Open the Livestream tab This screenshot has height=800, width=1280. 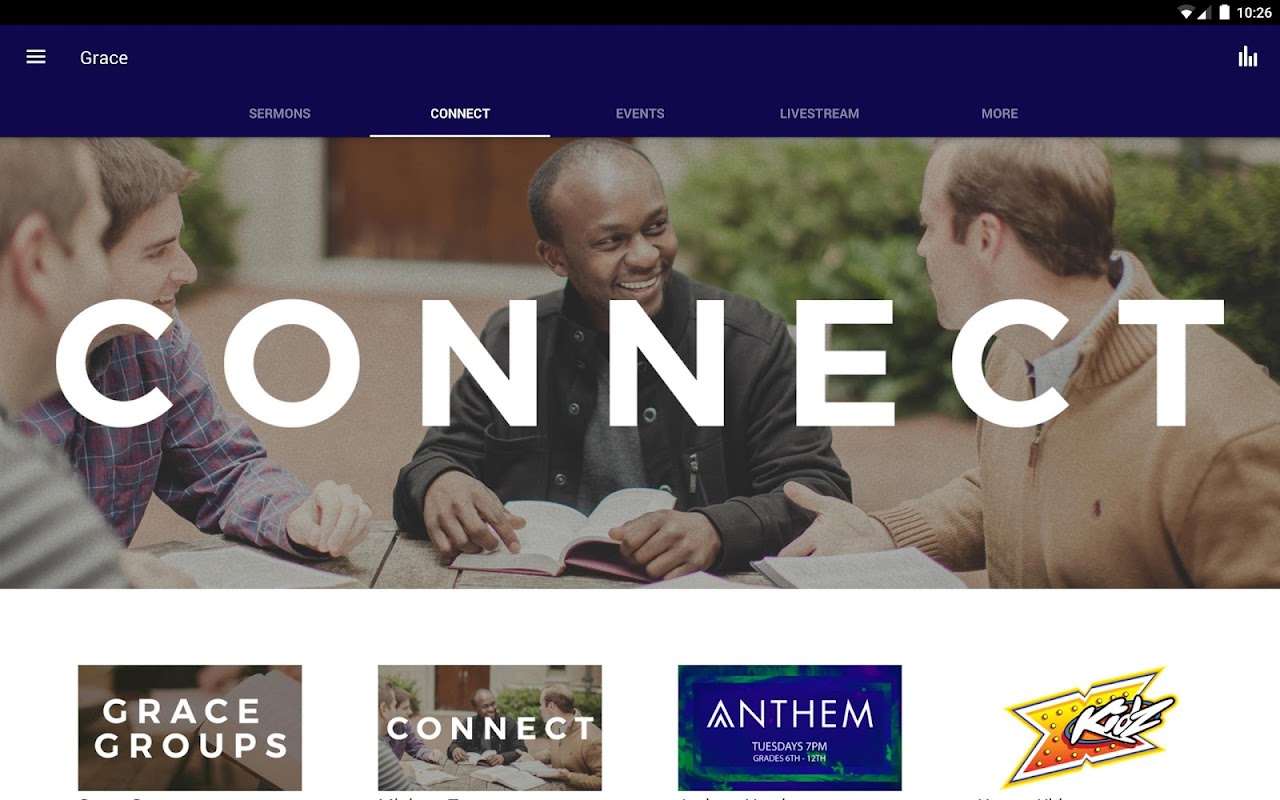(820, 113)
